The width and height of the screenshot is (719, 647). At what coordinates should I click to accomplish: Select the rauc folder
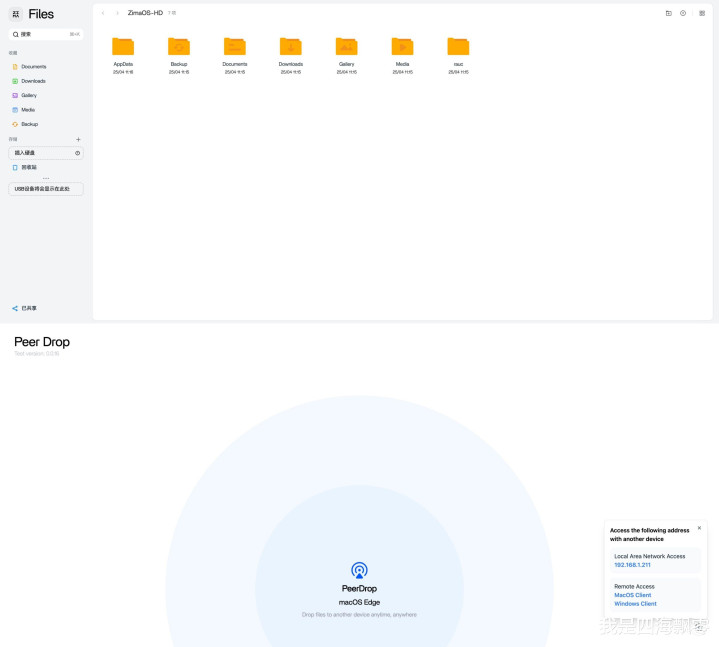tap(459, 55)
